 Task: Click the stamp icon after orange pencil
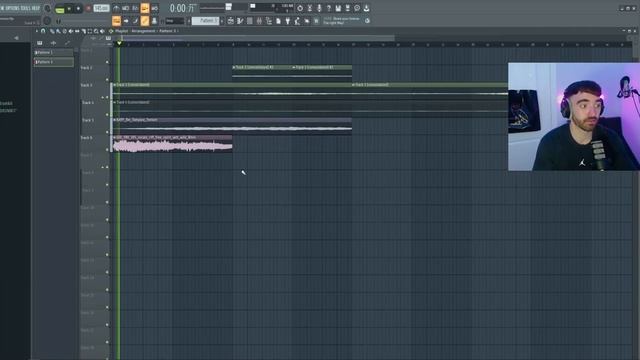tap(154, 21)
